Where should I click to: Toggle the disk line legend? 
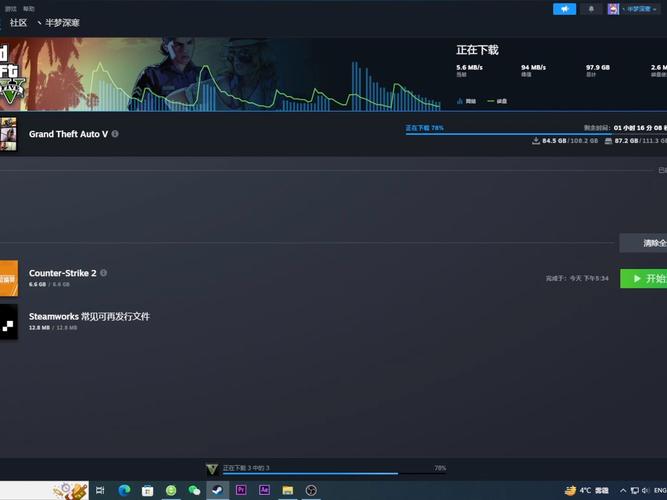tap(497, 101)
